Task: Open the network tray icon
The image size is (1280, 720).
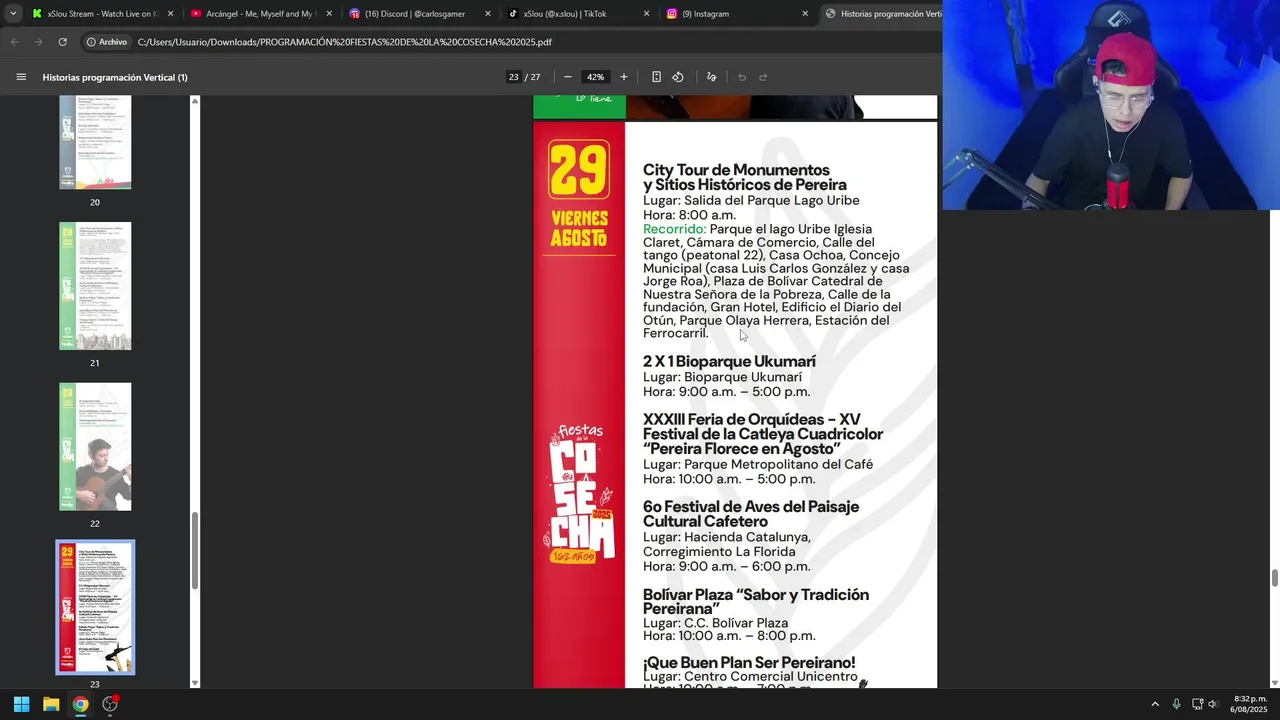Action: point(1197,704)
